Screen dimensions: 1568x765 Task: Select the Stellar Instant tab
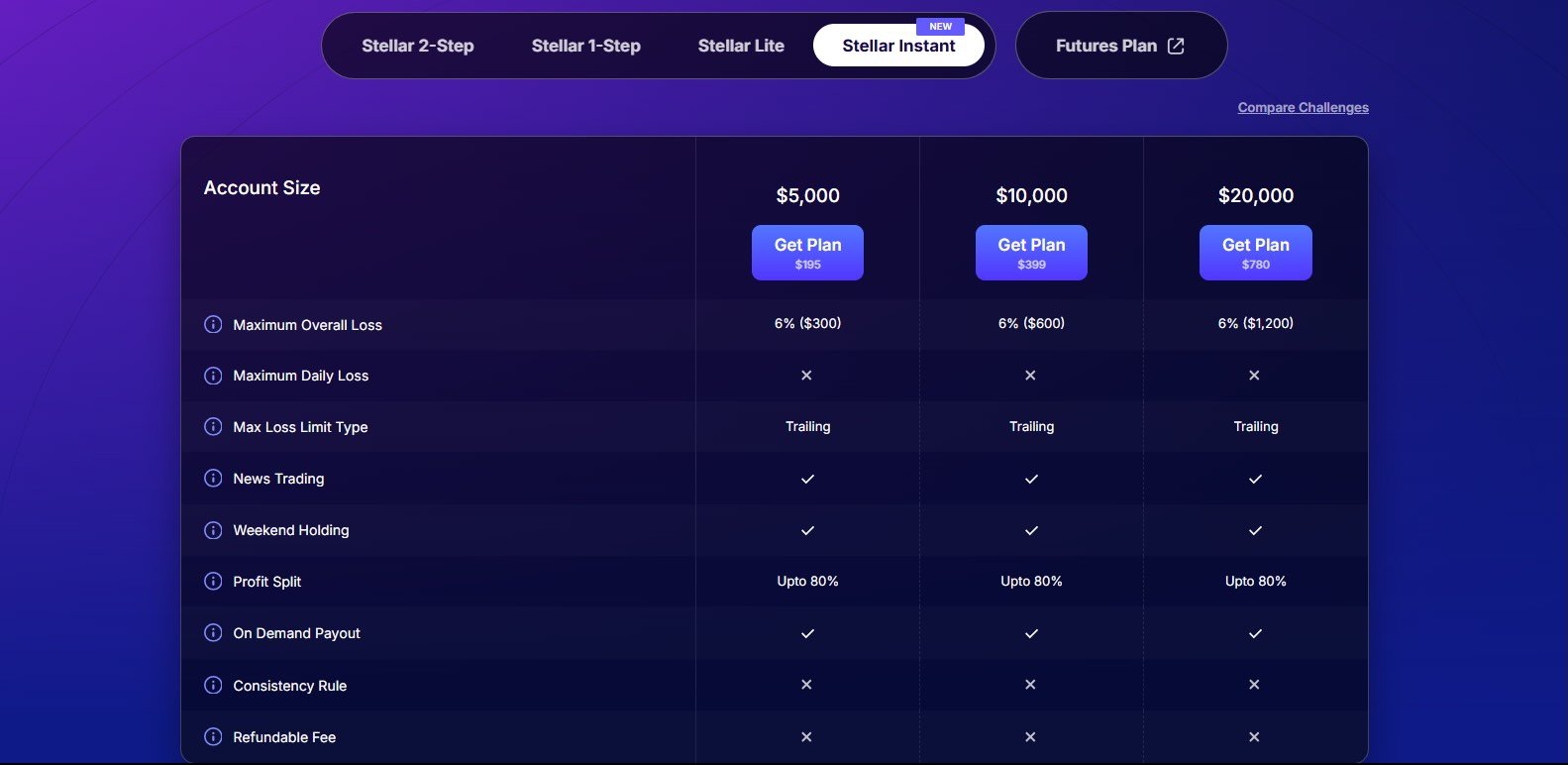point(898,46)
